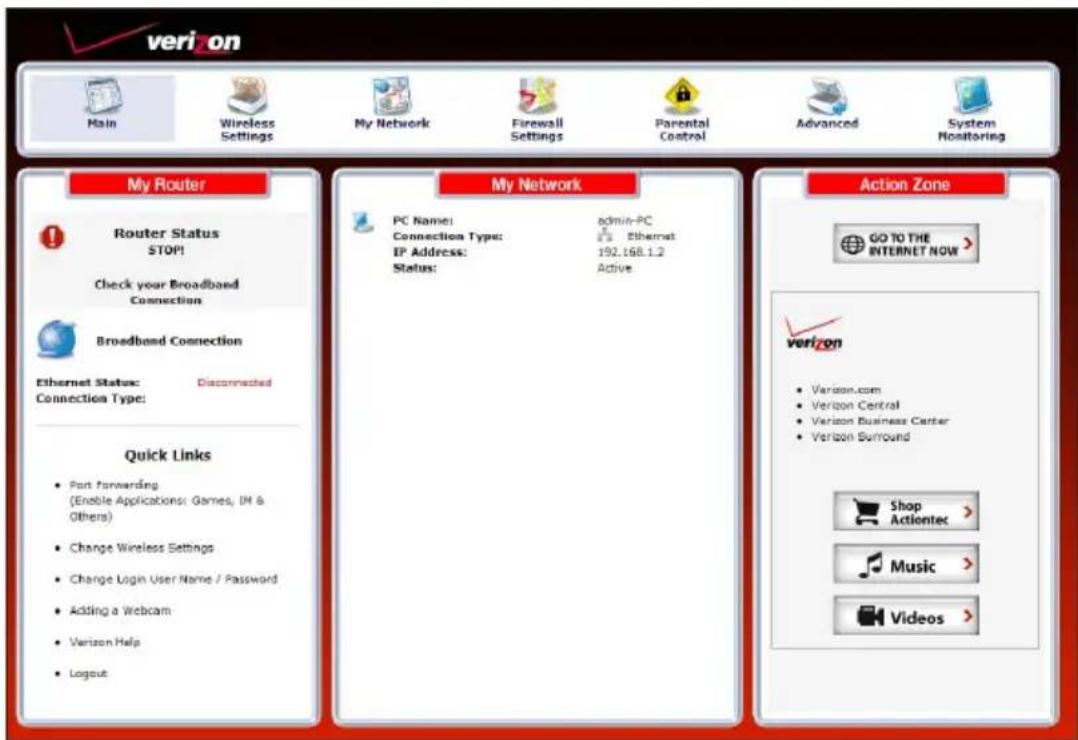Click the Logout link

pyautogui.click(x=88, y=674)
